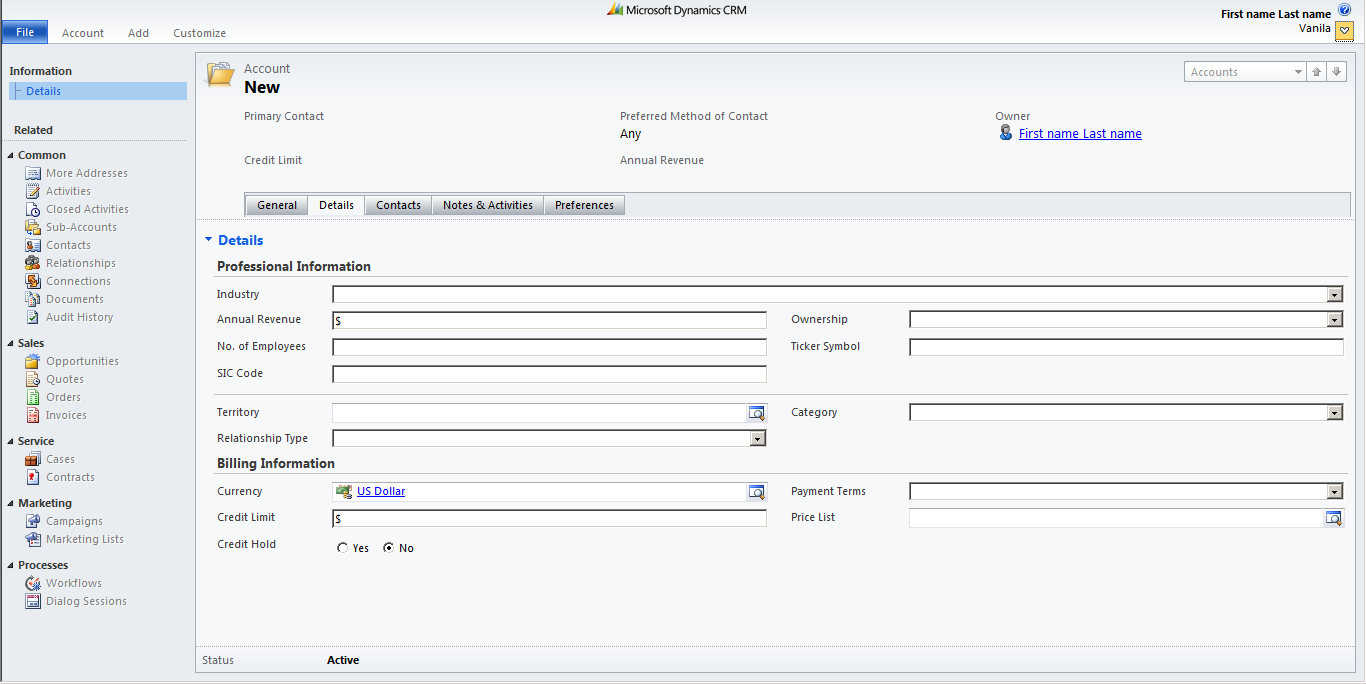Open the owner First name Last name link
Viewport: 1366px width, 684px height.
[1080, 133]
